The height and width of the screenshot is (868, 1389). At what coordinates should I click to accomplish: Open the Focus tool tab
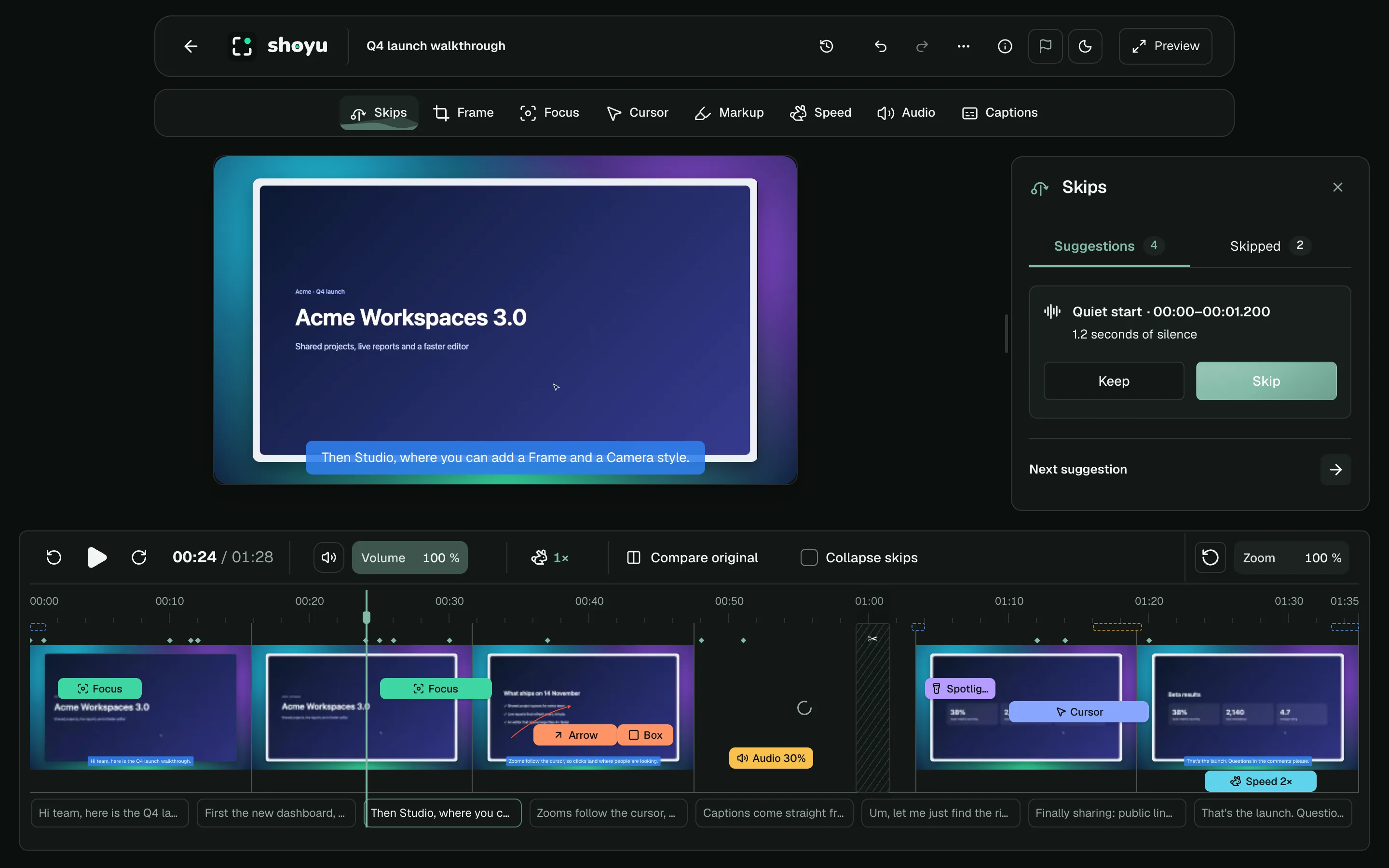pos(549,112)
